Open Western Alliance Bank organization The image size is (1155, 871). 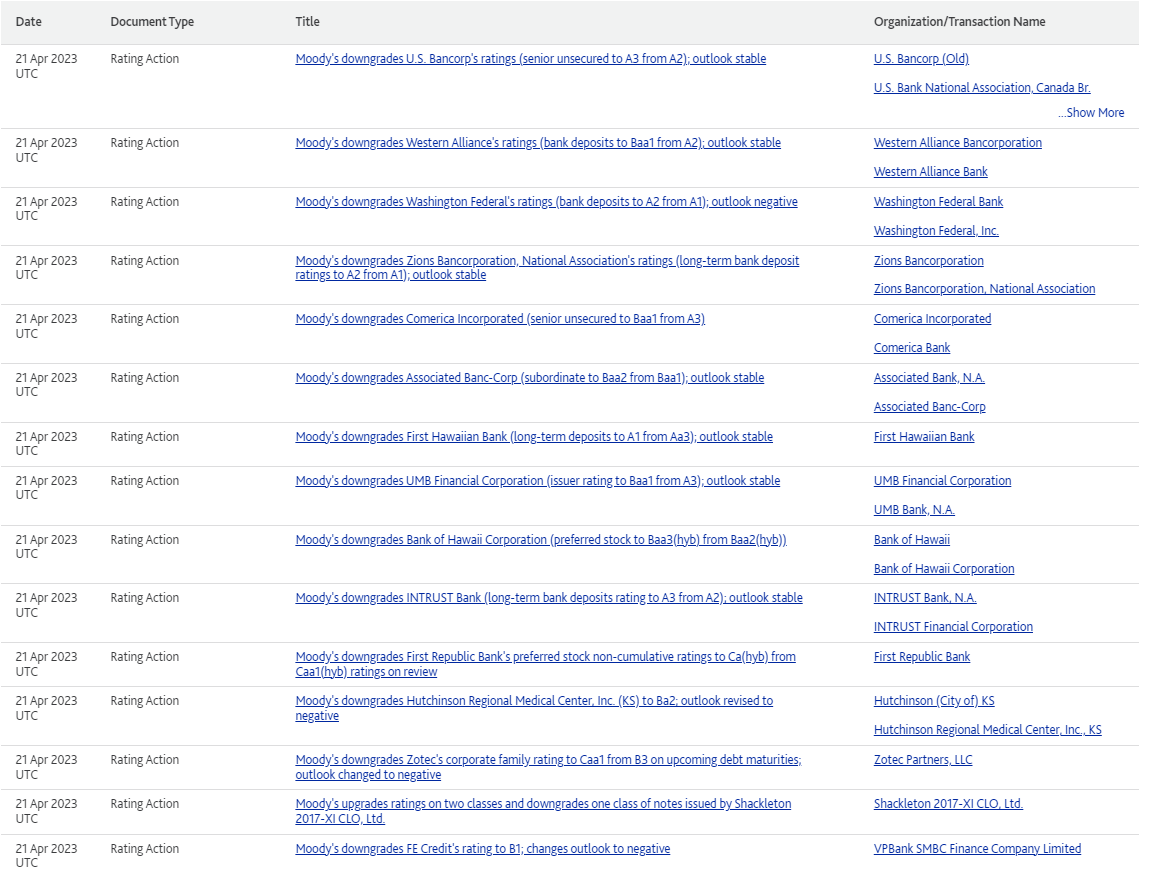point(930,172)
